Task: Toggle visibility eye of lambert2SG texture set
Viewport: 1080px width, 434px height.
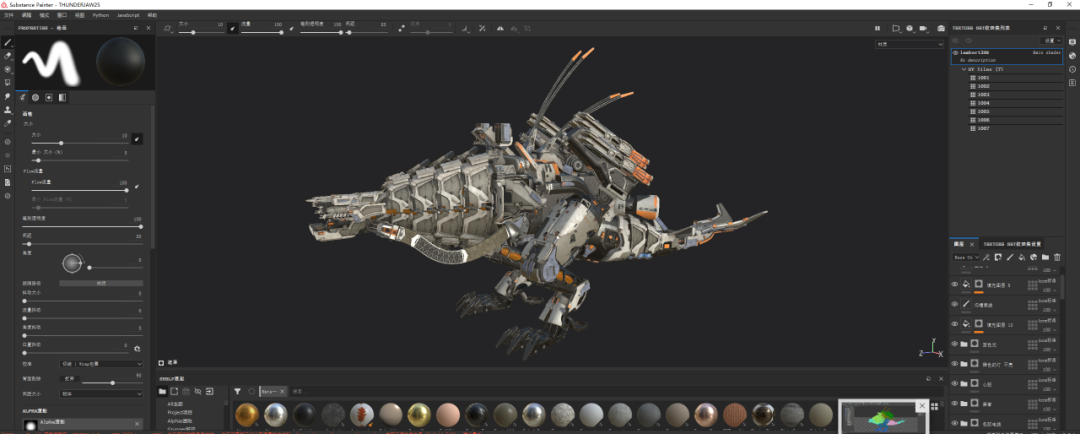Action: pyautogui.click(x=955, y=52)
